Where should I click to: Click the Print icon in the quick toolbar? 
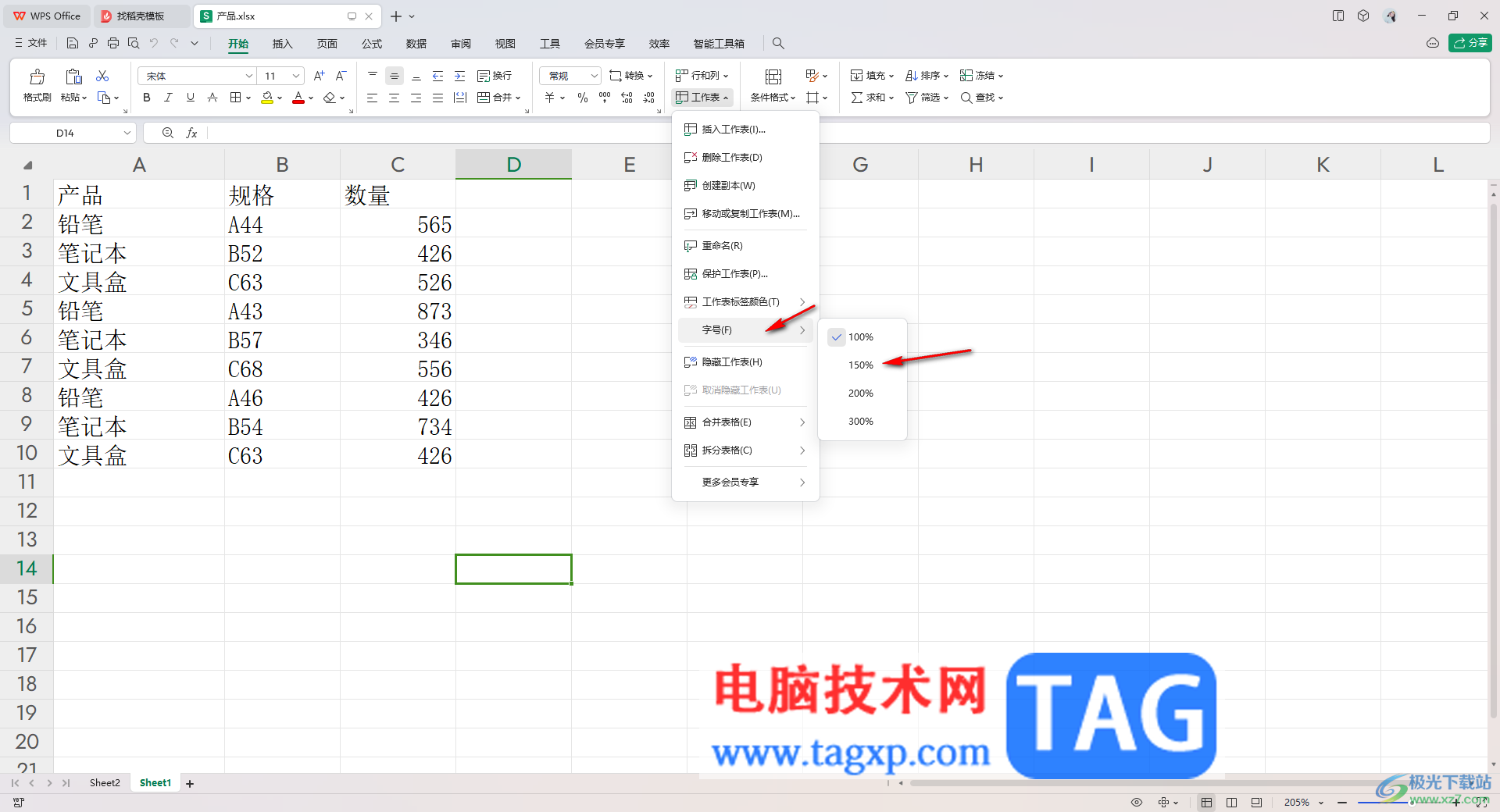coord(113,44)
